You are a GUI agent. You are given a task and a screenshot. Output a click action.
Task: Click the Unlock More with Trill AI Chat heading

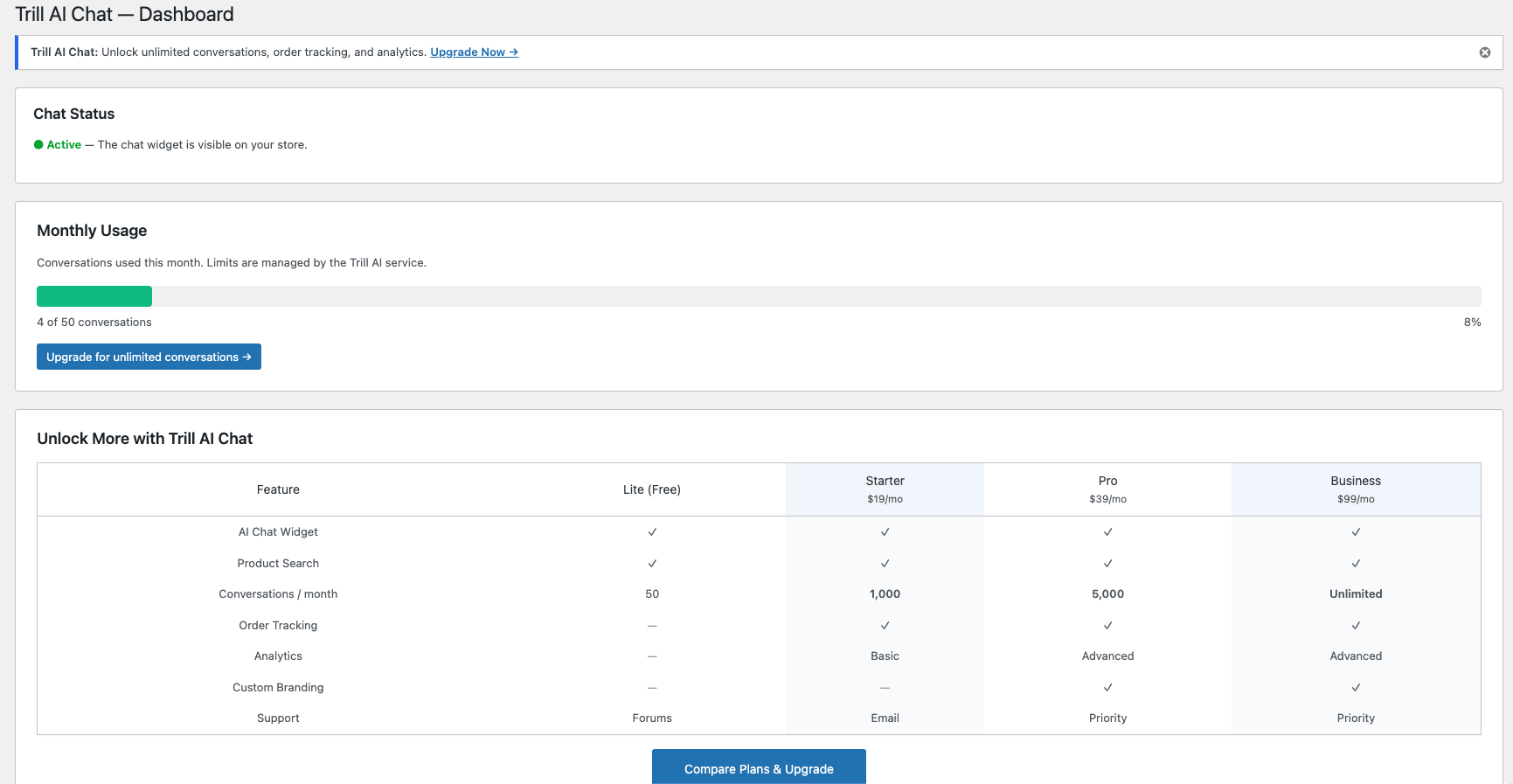click(x=144, y=439)
